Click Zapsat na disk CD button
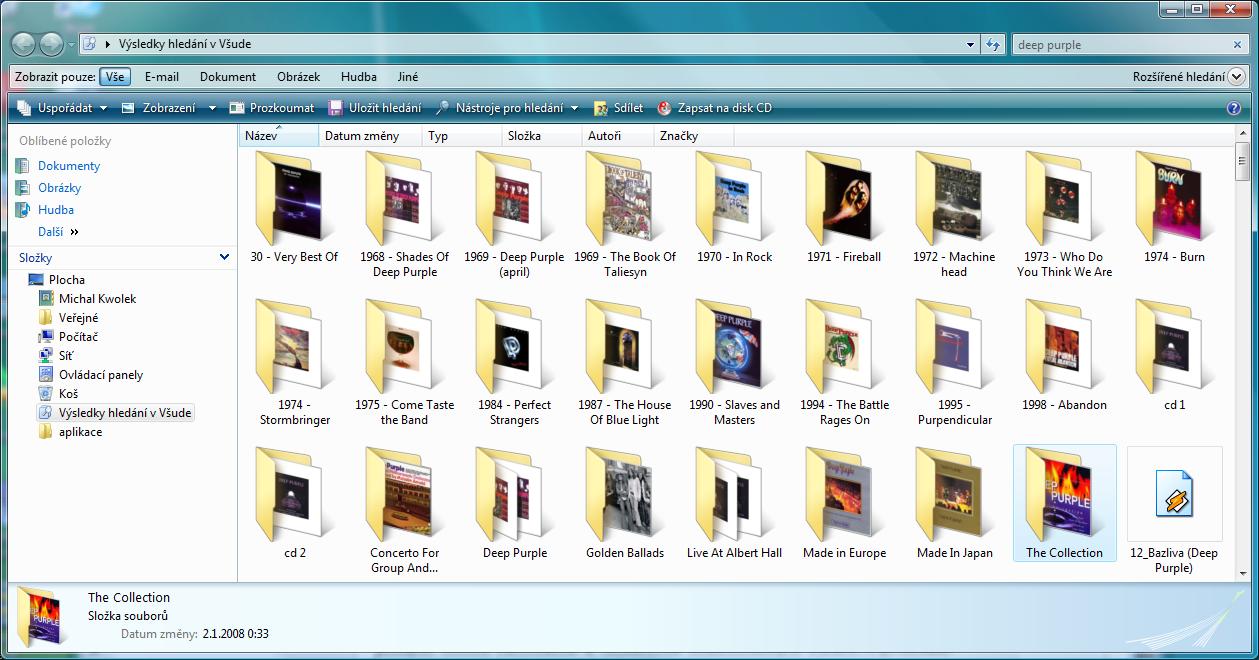 (714, 108)
